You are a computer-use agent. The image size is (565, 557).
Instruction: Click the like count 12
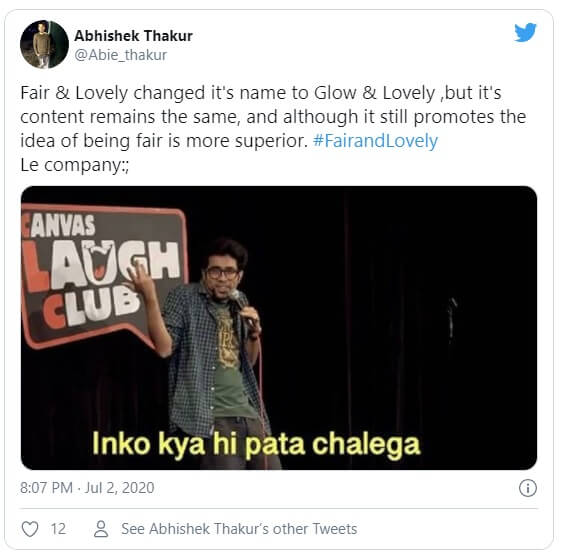click(58, 529)
